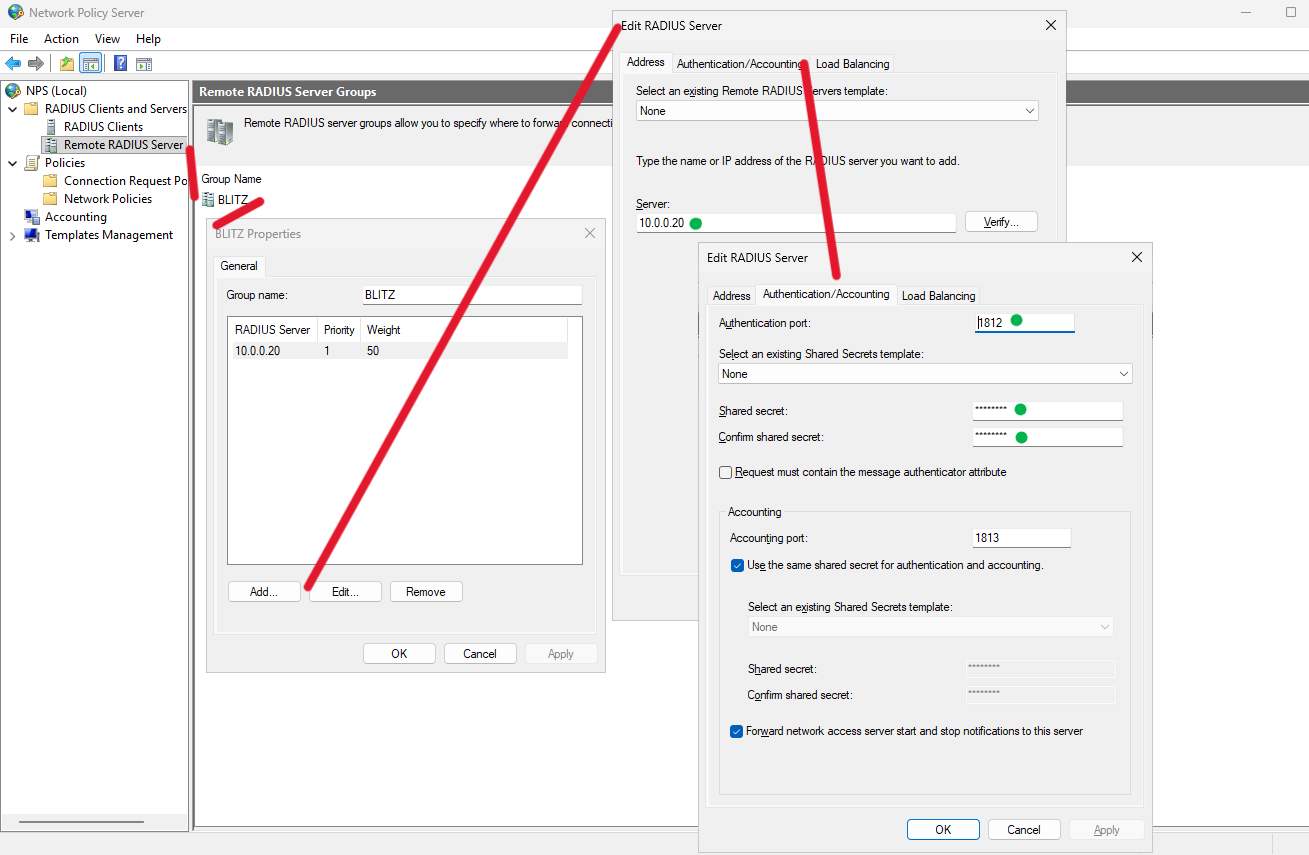This screenshot has width=1309, height=855.
Task: Click the Accounting port field showing 1813
Action: (x=1022, y=538)
